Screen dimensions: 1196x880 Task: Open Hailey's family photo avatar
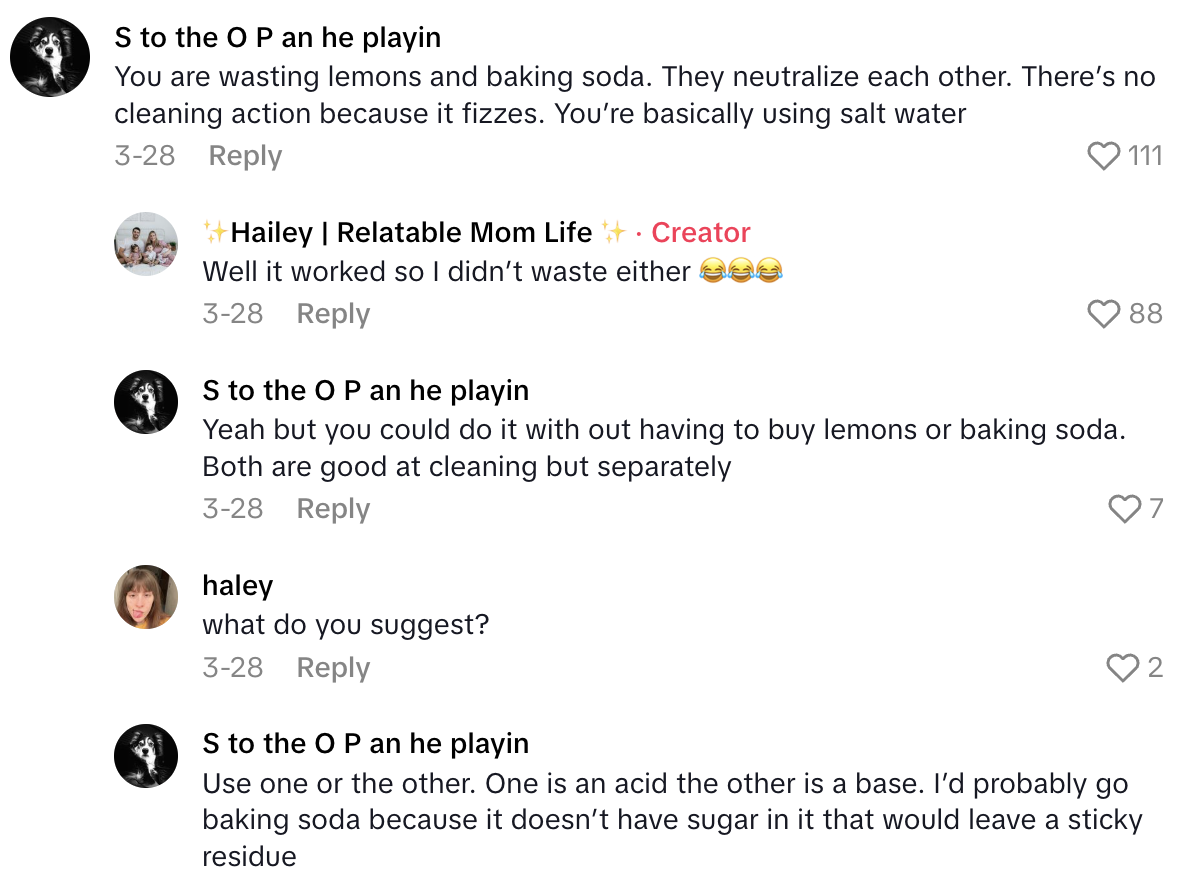pyautogui.click(x=146, y=244)
